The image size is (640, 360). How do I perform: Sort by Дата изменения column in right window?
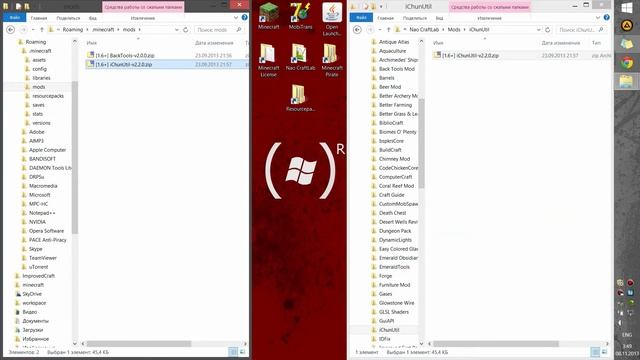tap(561, 43)
